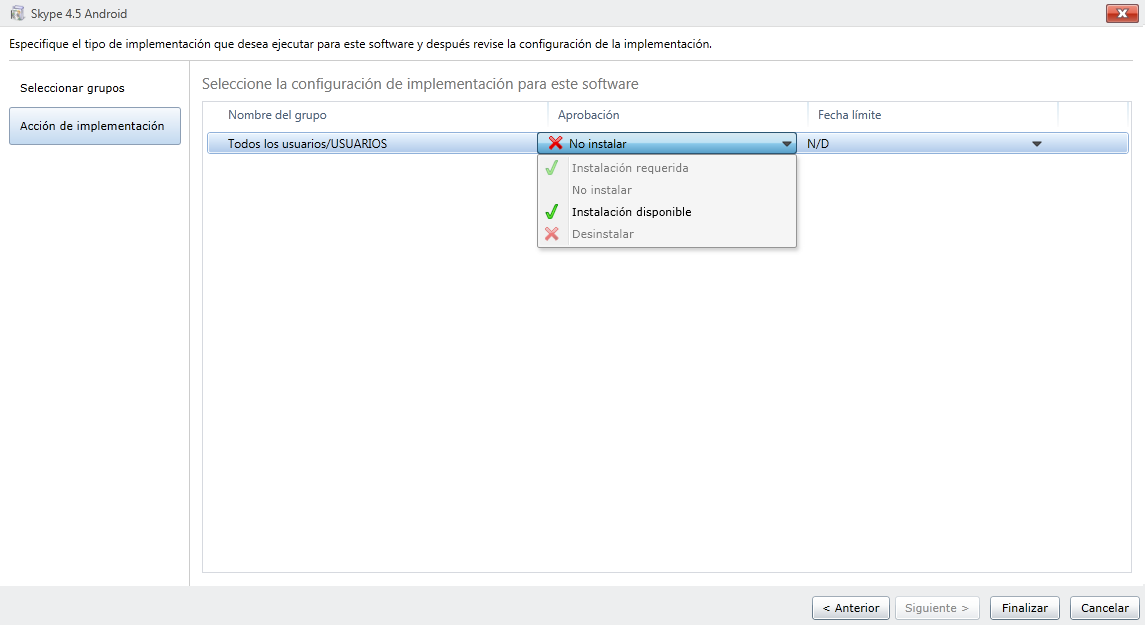Click the red X icon beside Desinstalar

(551, 234)
